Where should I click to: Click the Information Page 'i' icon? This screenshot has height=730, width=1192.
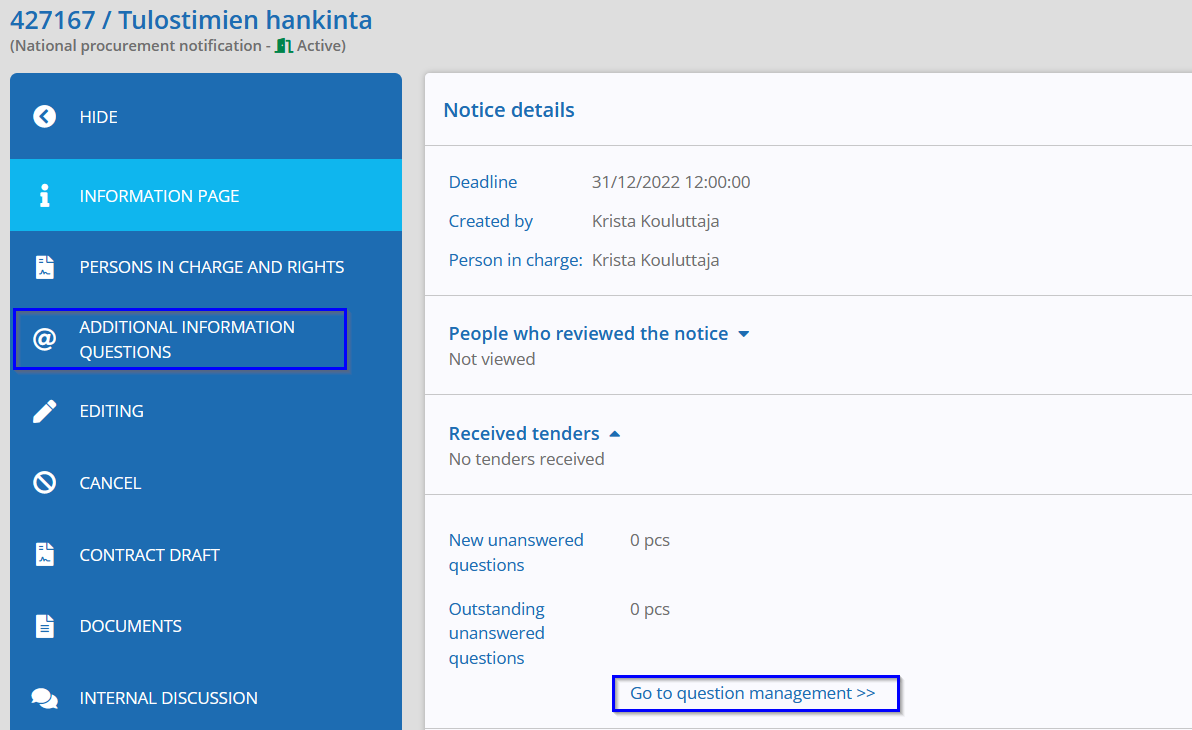coord(44,195)
